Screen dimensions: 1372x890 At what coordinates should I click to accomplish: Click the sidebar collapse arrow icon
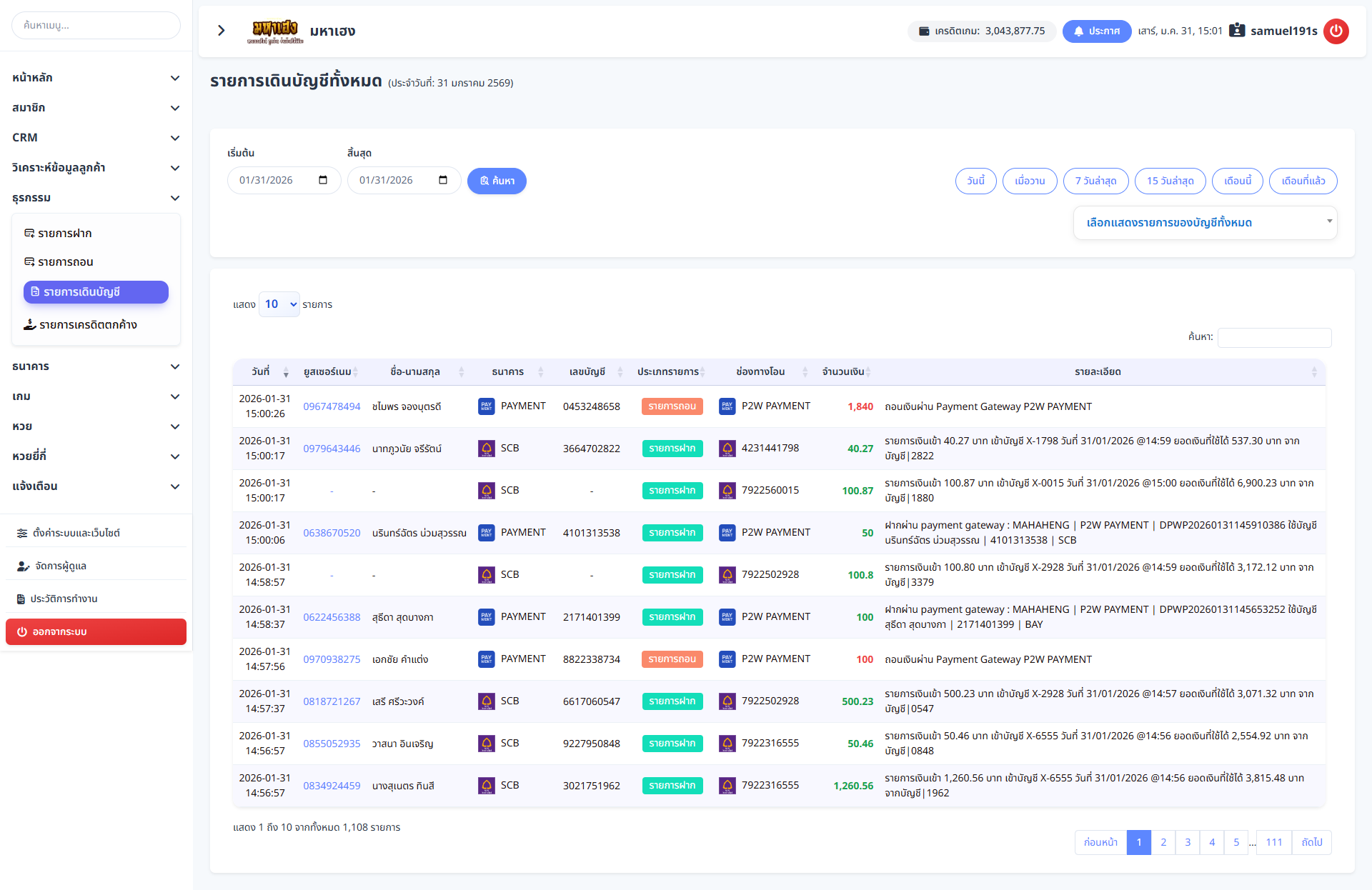pyautogui.click(x=222, y=31)
